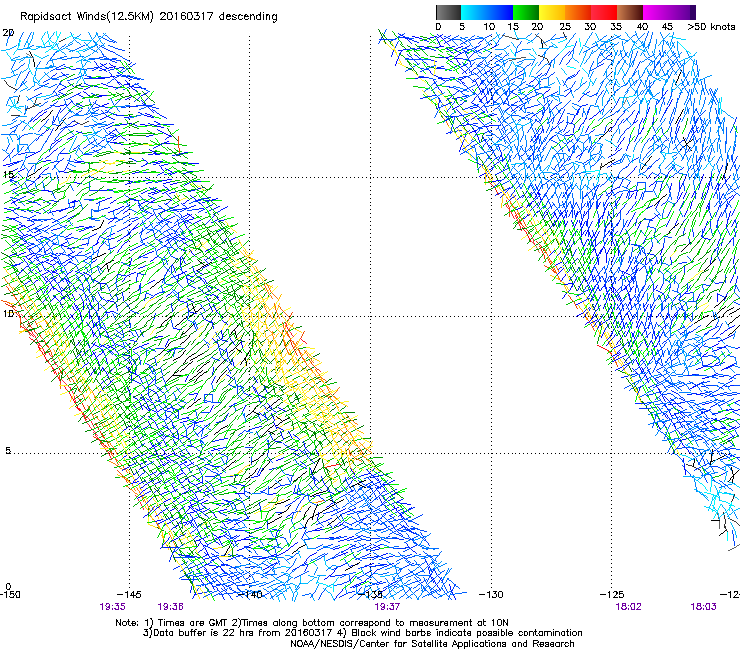
Task: Click the latitude label '15'
Action: pyautogui.click(x=8, y=175)
